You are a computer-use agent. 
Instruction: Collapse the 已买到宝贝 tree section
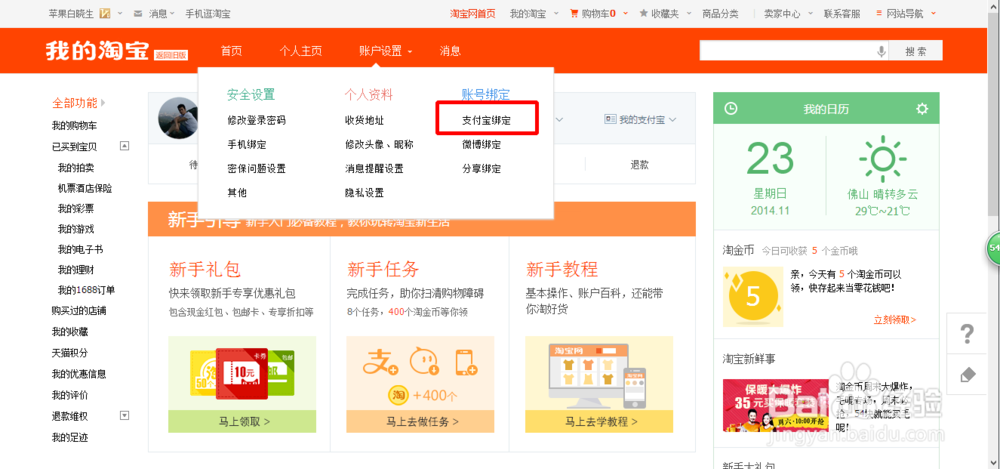tap(124, 145)
